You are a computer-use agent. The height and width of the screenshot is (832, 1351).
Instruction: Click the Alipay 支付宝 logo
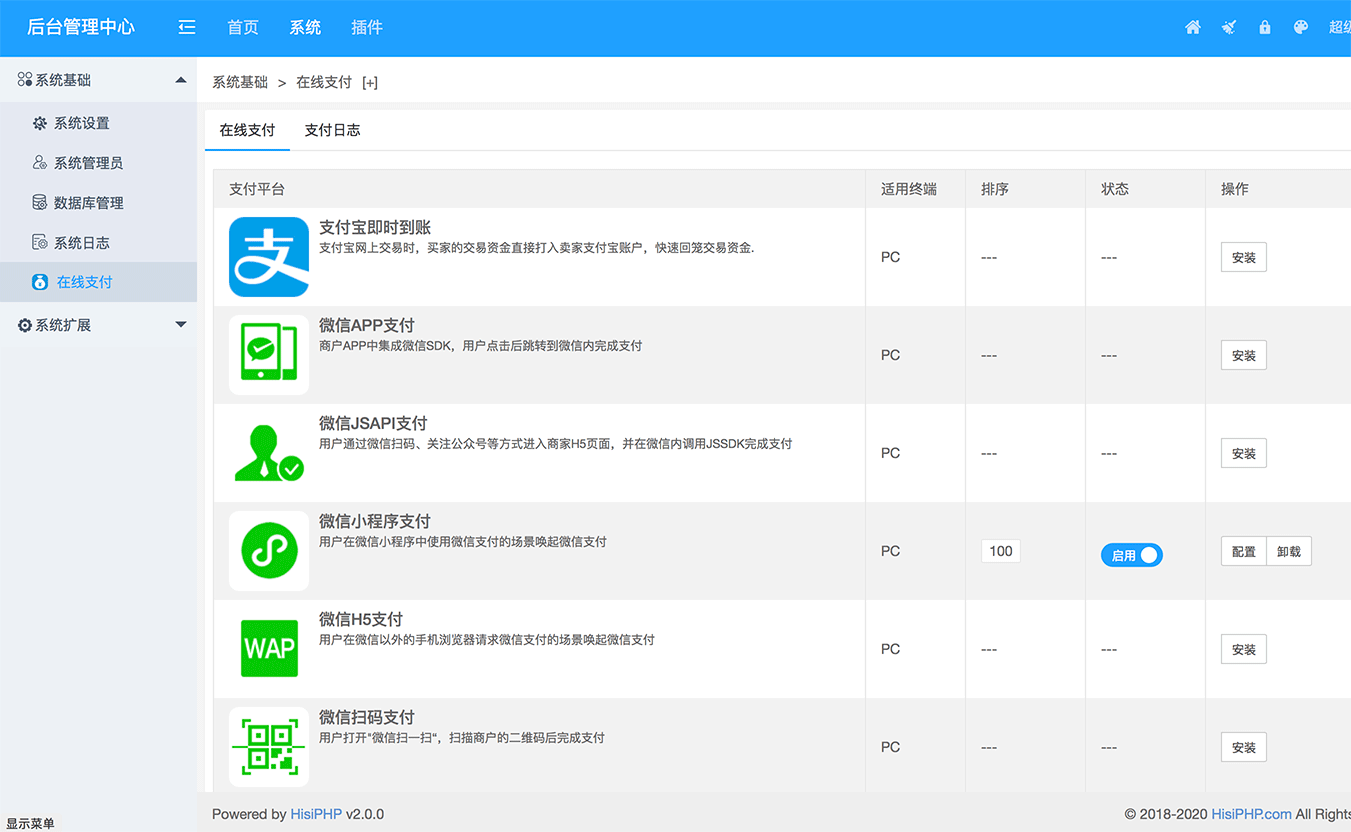269,257
